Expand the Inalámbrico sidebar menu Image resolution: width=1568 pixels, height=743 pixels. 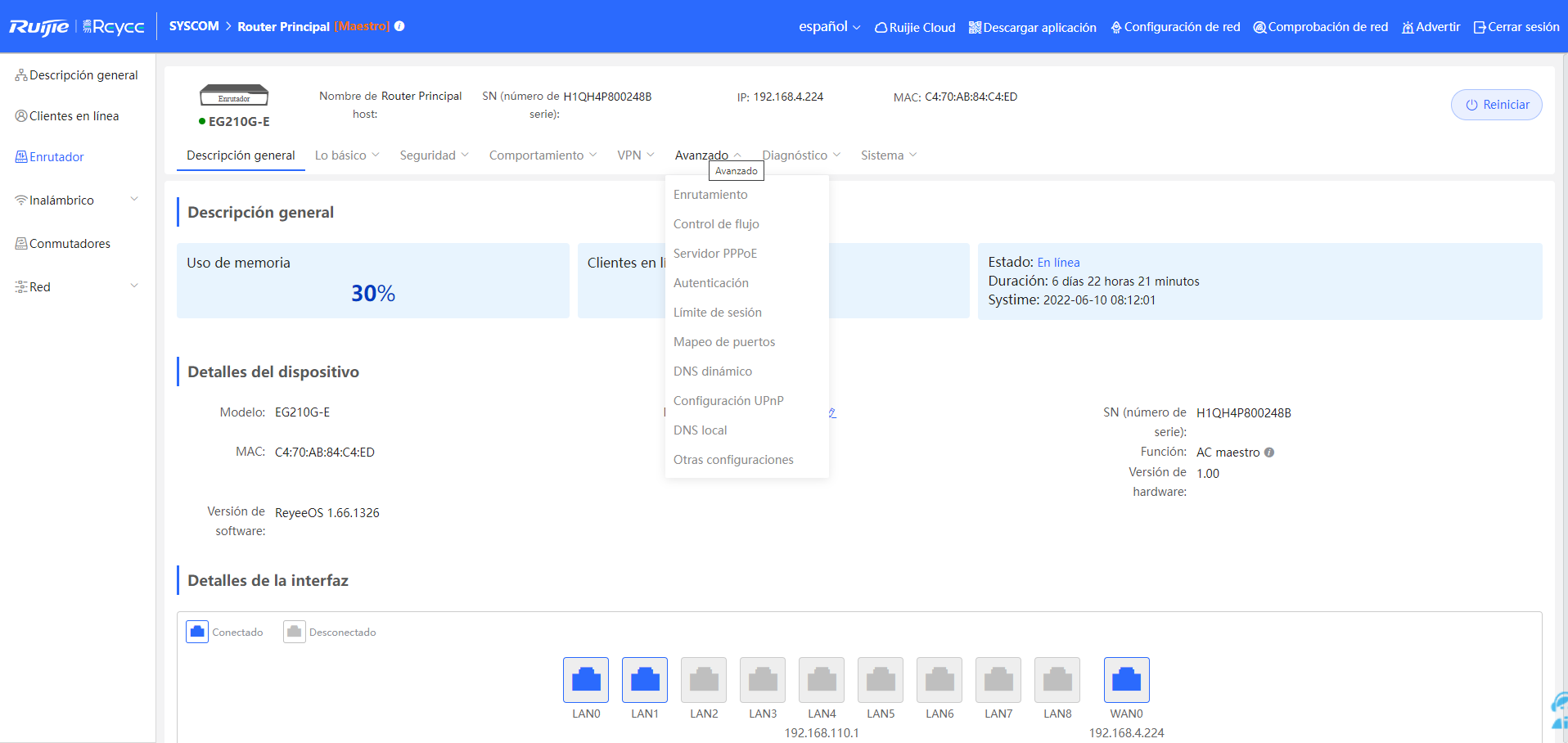click(78, 200)
